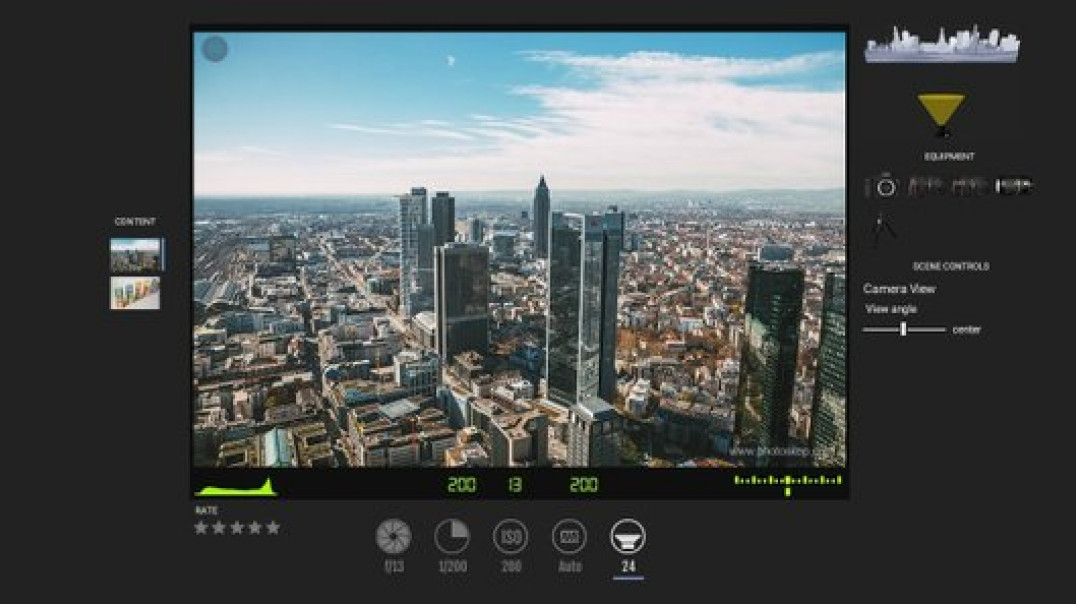The width and height of the screenshot is (1076, 604).
Task: Rate the photo two stars
Action: click(219, 528)
